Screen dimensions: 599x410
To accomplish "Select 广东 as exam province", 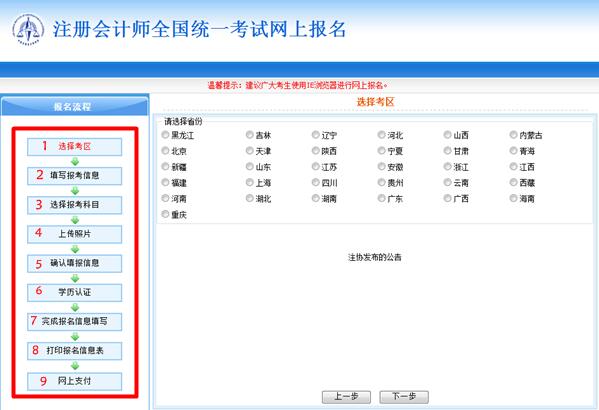I will click(x=381, y=198).
